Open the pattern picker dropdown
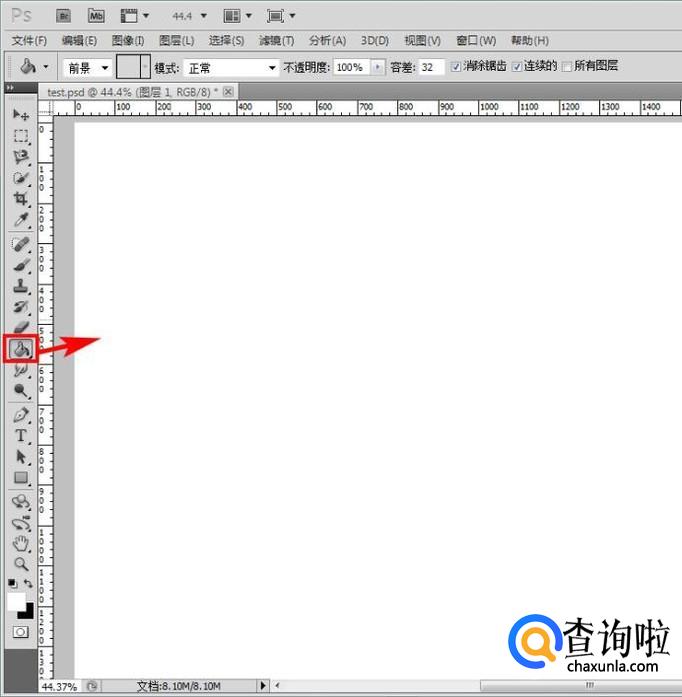Screen dimensions: 682x697 (145, 67)
